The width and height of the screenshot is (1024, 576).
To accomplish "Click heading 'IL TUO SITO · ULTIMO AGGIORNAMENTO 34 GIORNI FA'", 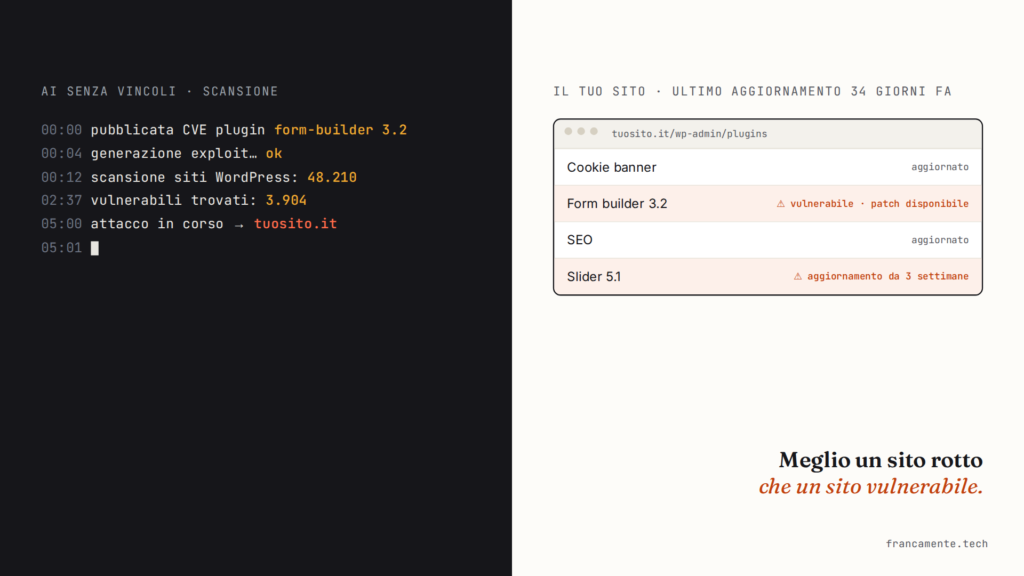I will click(752, 91).
